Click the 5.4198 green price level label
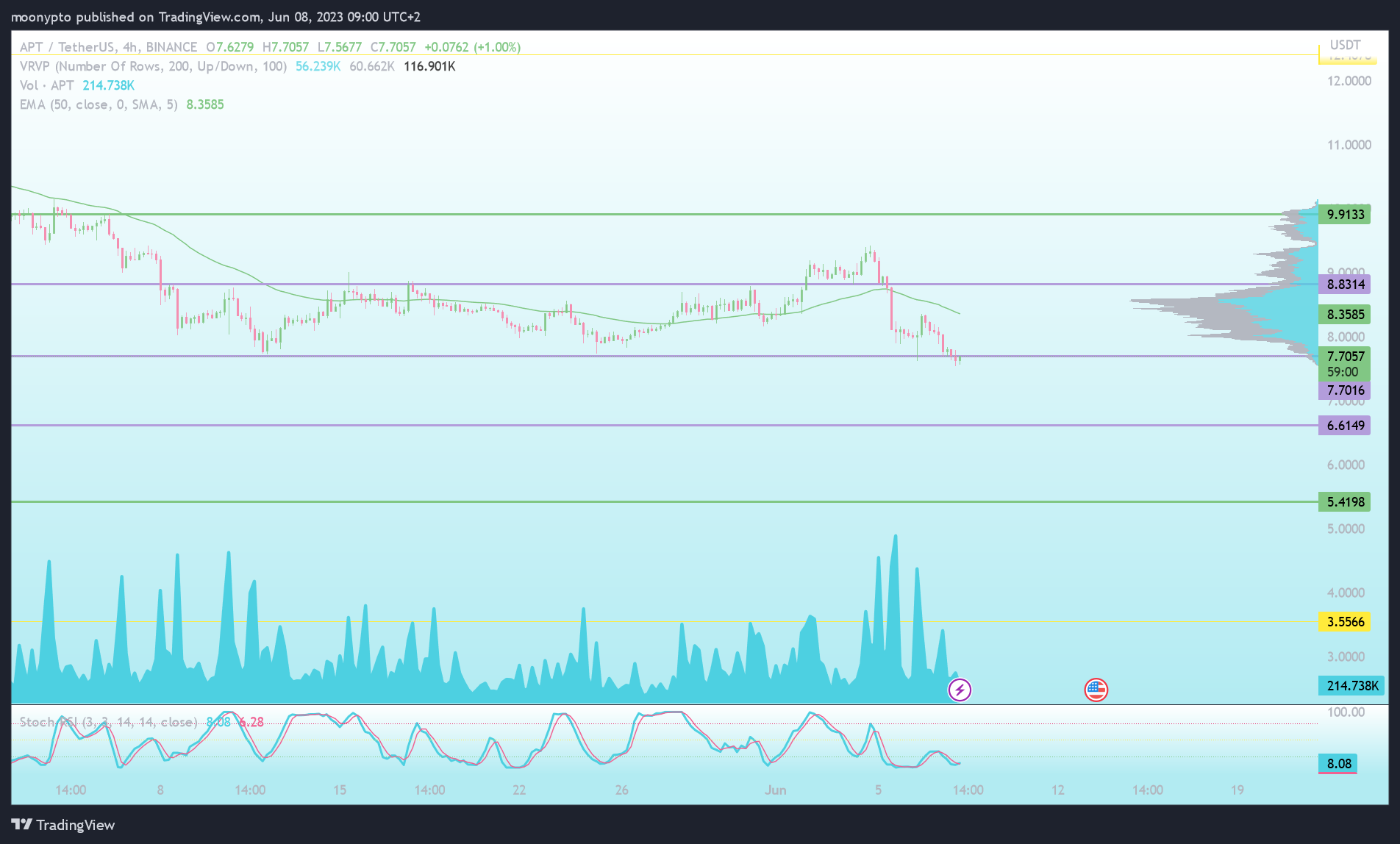The image size is (1400, 844). pos(1345,502)
